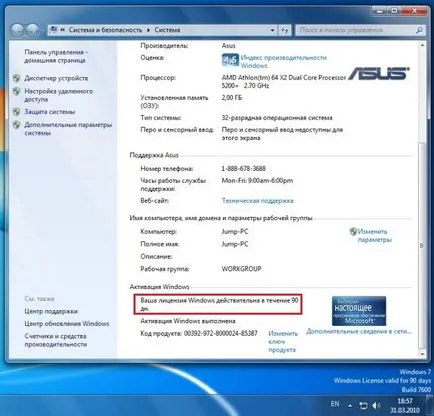434x416 pixels.
Task: Click the shield icon next to Дополнительные параметры системы
Action: click(x=16, y=125)
